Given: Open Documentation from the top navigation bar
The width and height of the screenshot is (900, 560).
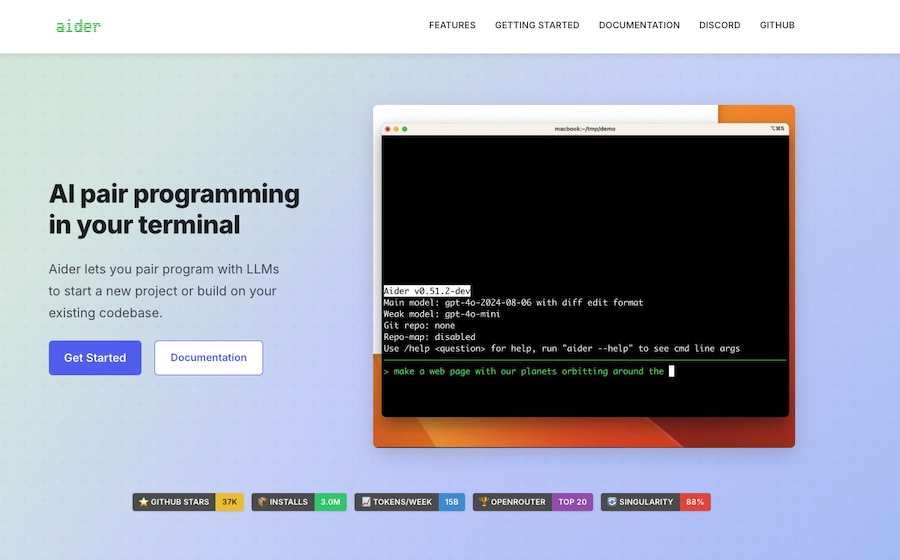Looking at the screenshot, I should point(639,25).
